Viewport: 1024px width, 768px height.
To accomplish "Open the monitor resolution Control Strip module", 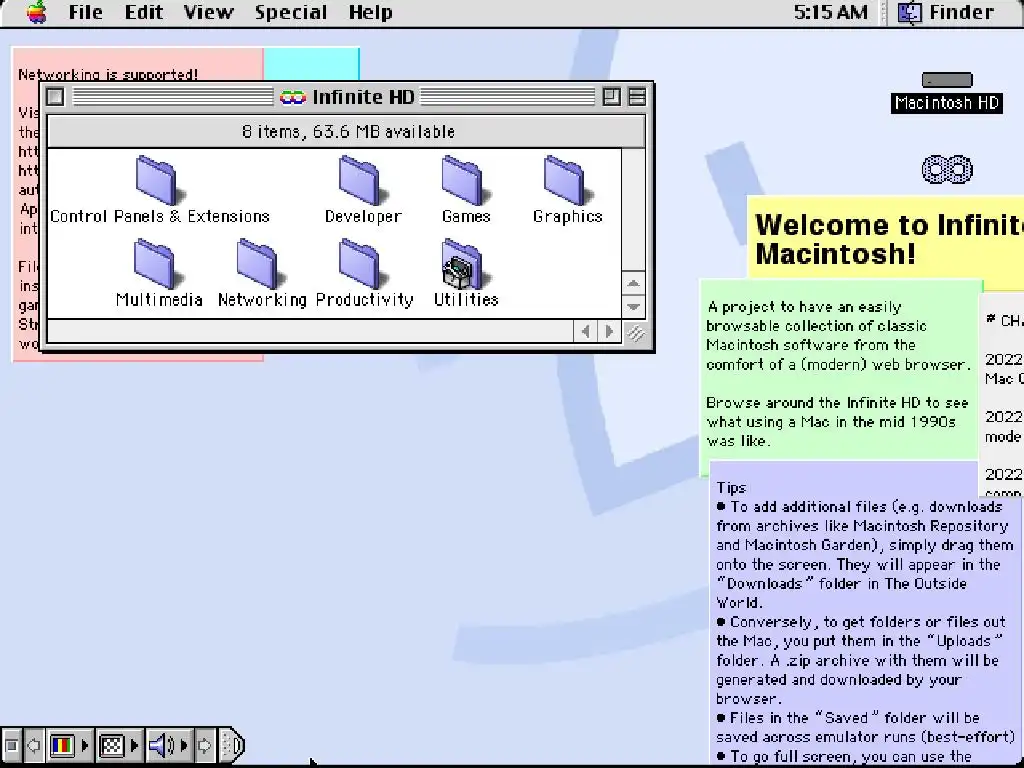I will tap(119, 745).
